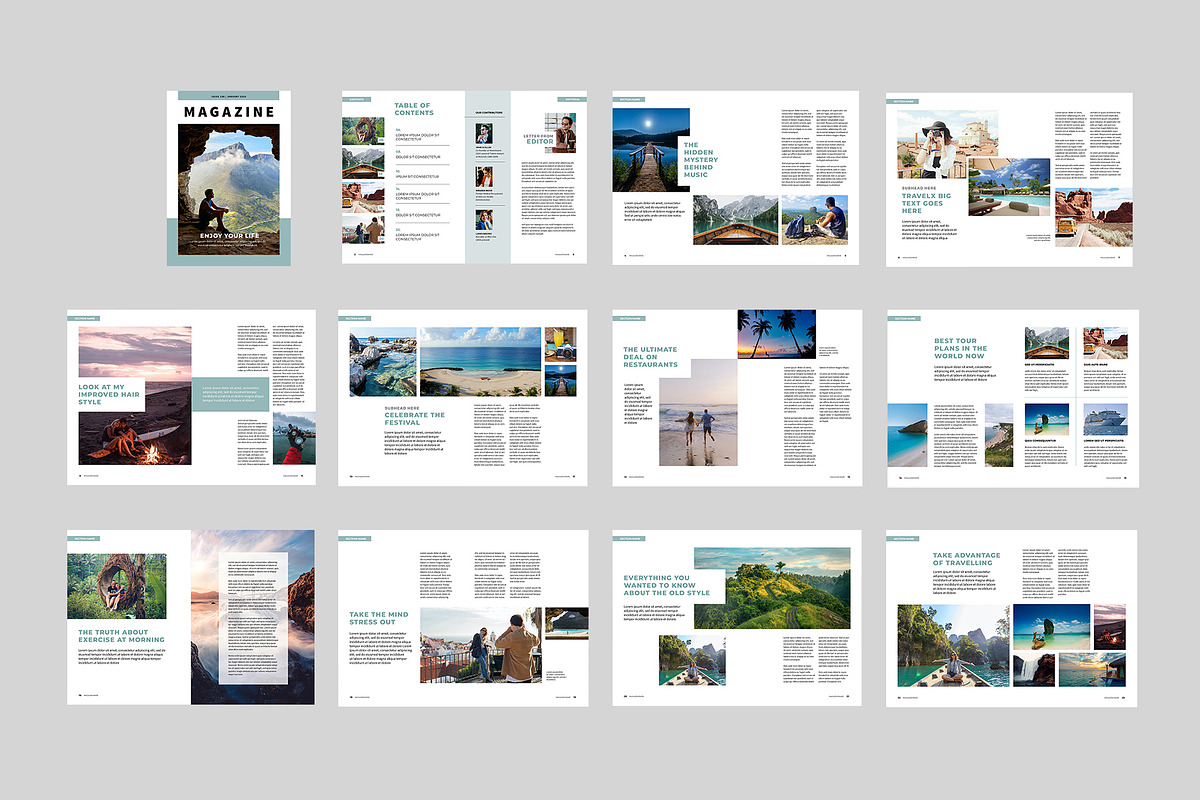The width and height of the screenshot is (1200, 800).
Task: Click the TABLE OF CONTENTS heading
Action: point(412,109)
